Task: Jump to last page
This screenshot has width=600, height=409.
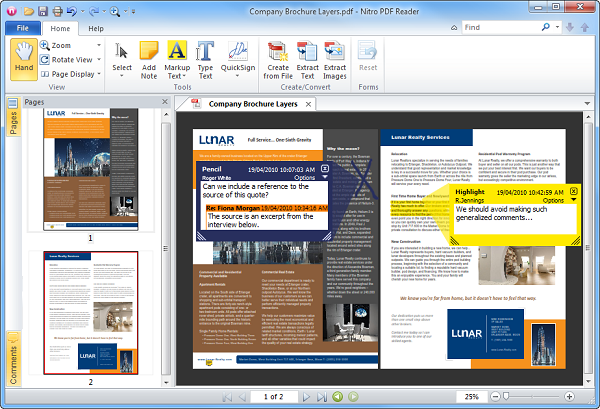Action: [x=321, y=397]
